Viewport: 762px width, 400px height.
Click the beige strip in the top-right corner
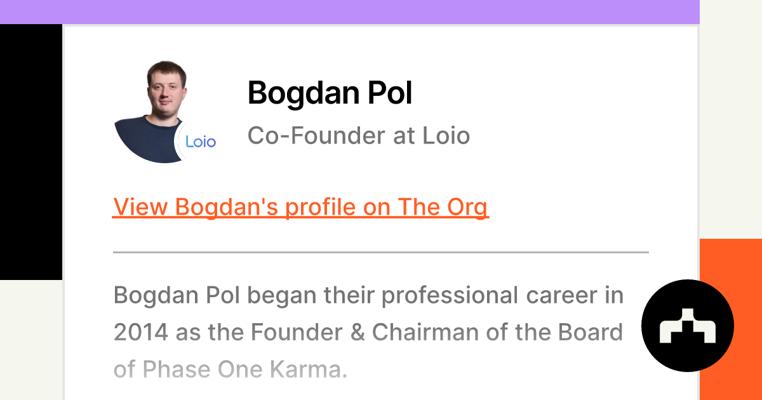click(x=730, y=100)
